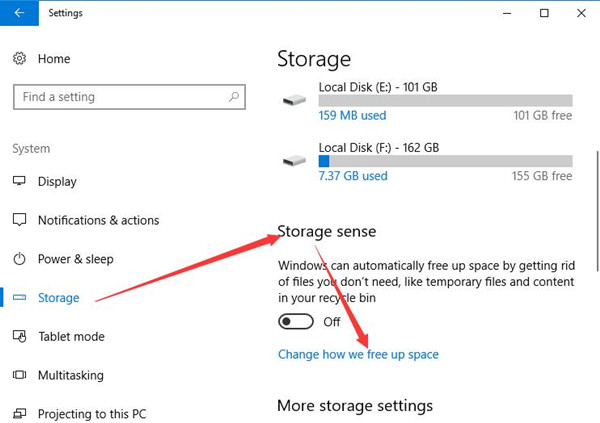
Task: Click the Multitasking icon
Action: [19, 375]
